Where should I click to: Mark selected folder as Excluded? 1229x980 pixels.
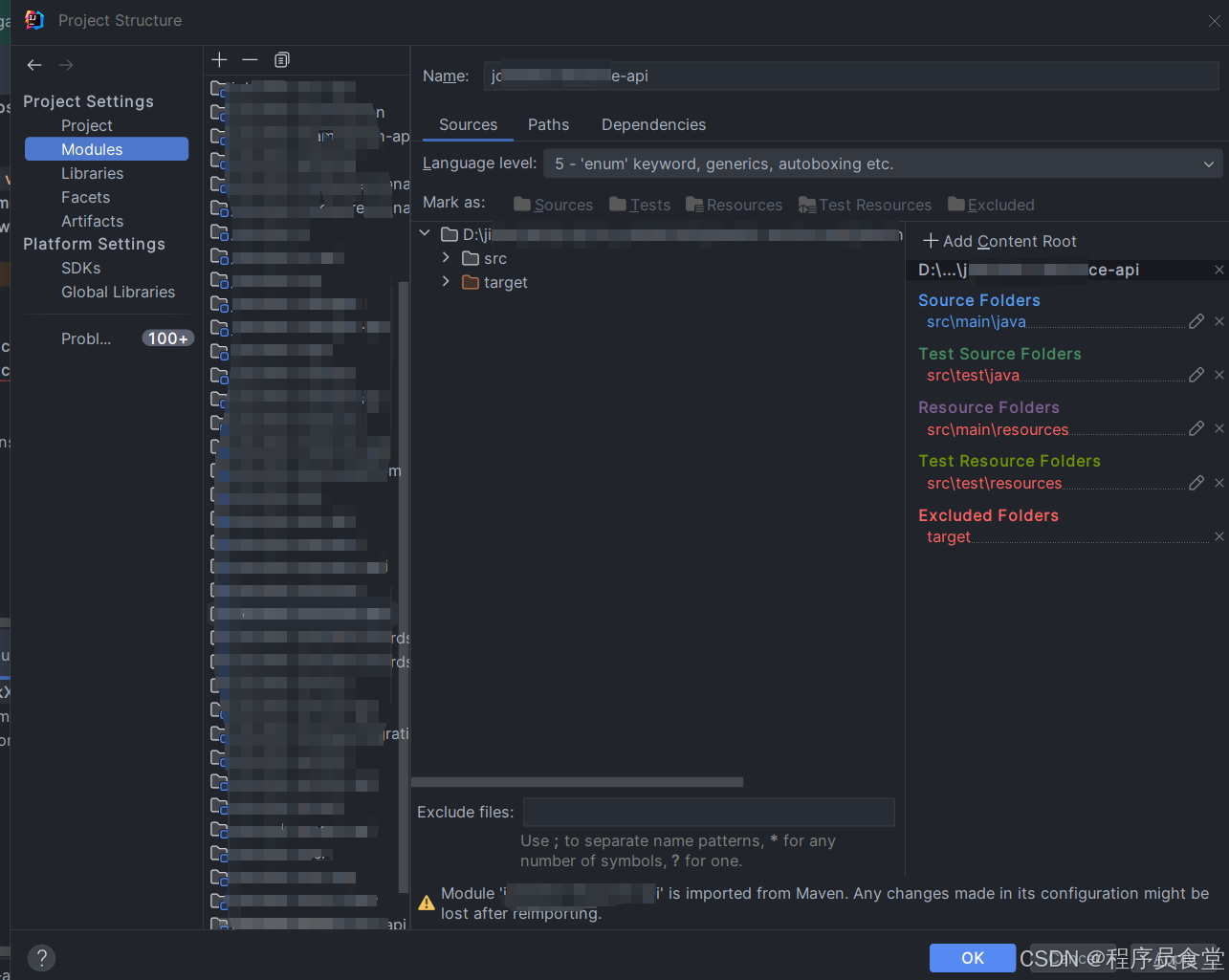tap(991, 204)
